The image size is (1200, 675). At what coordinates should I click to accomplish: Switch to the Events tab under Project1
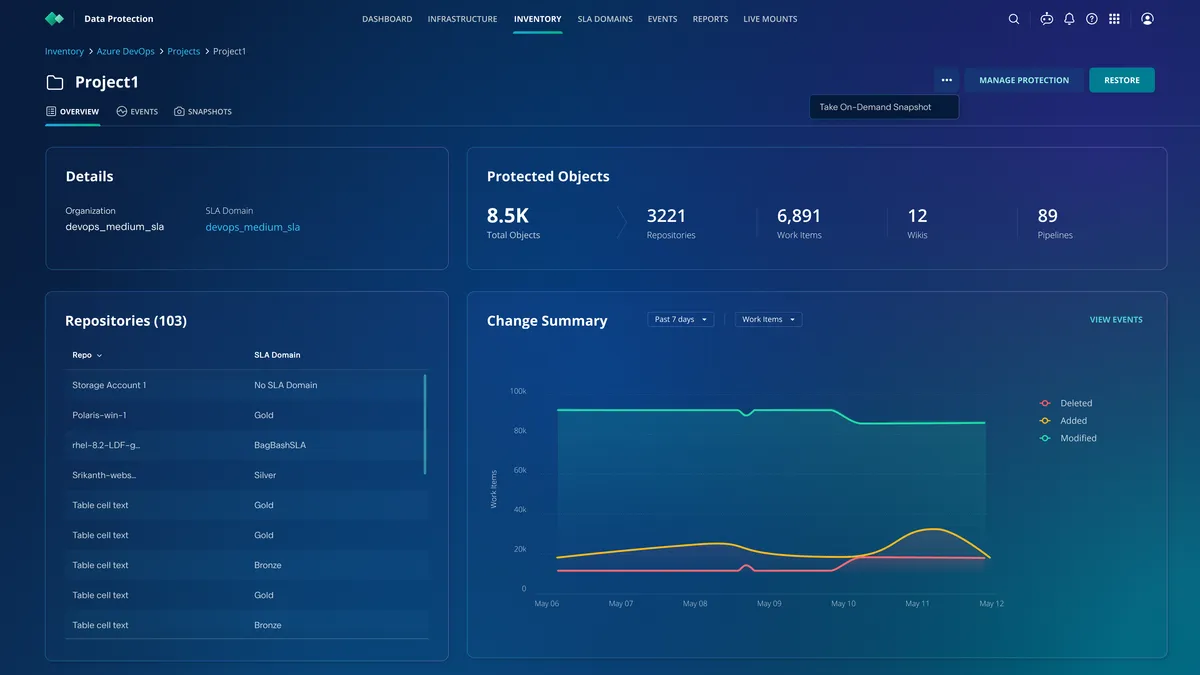tap(137, 112)
